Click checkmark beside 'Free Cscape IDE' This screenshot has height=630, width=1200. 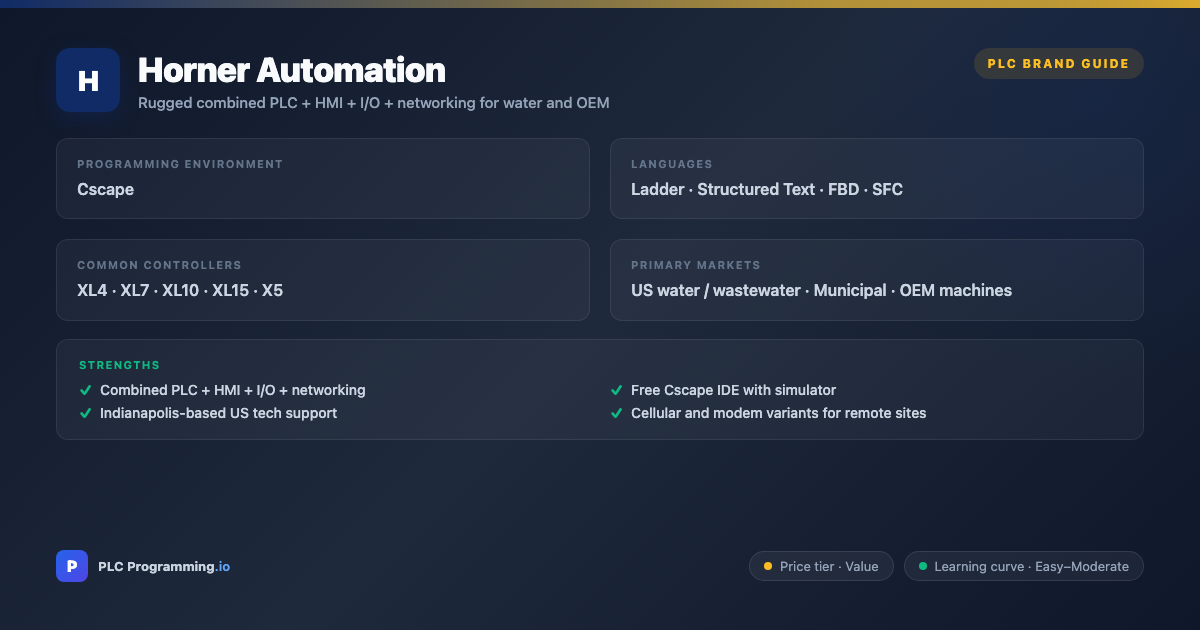click(x=617, y=390)
